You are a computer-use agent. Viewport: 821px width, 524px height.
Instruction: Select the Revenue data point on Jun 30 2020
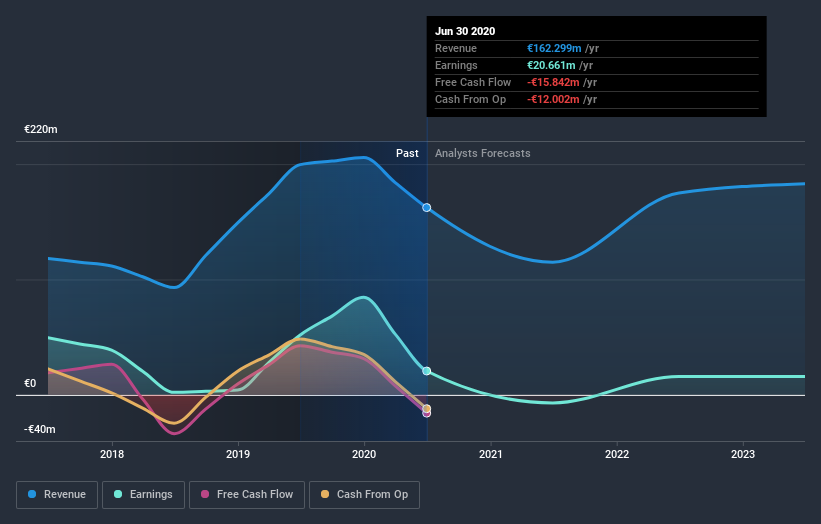click(427, 208)
